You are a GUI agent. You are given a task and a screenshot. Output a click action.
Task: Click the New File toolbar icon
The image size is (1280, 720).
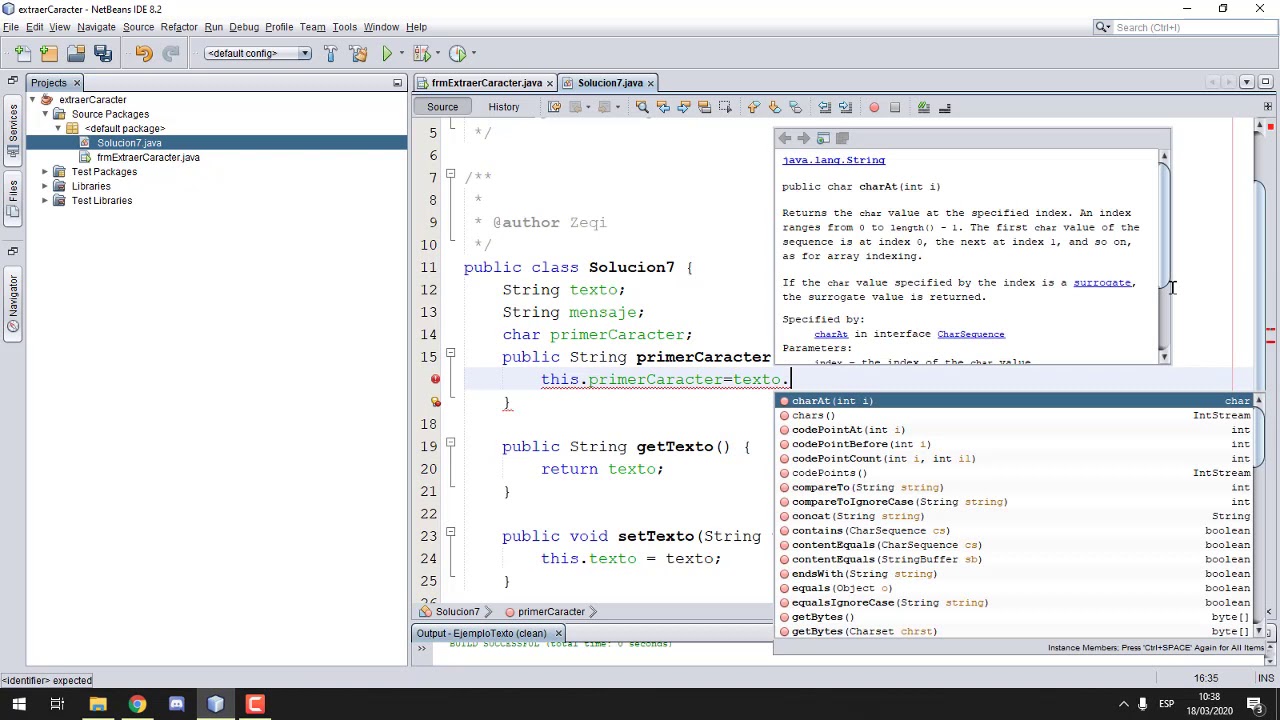[22, 53]
